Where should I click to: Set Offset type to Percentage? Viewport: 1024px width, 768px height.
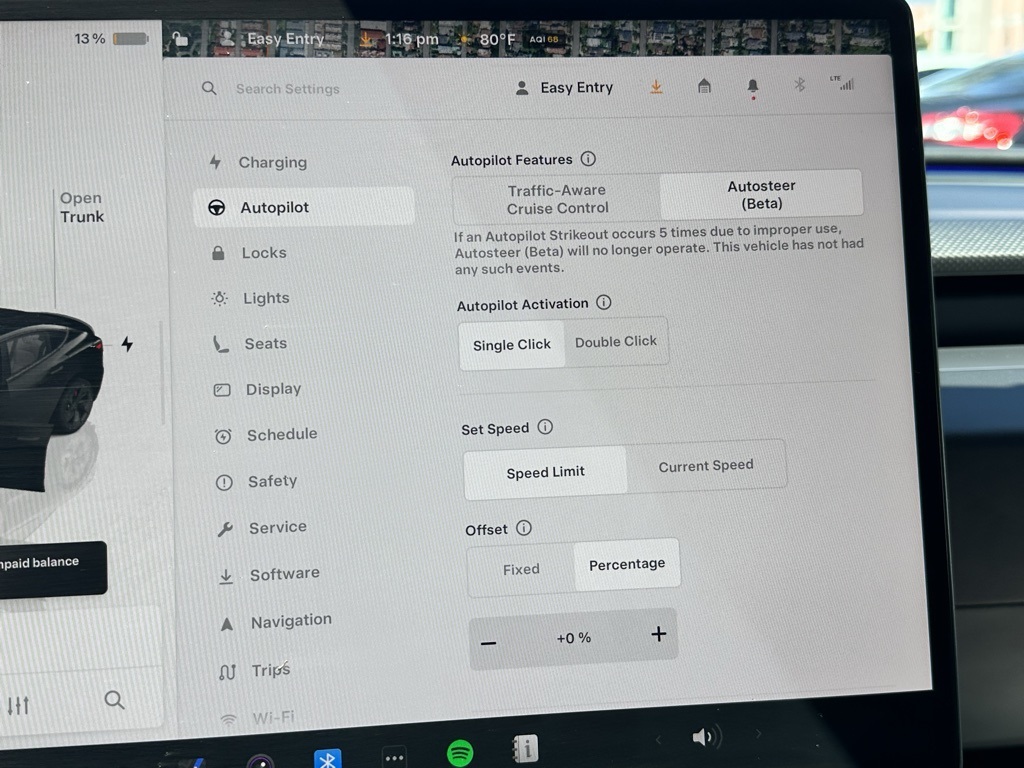(627, 564)
